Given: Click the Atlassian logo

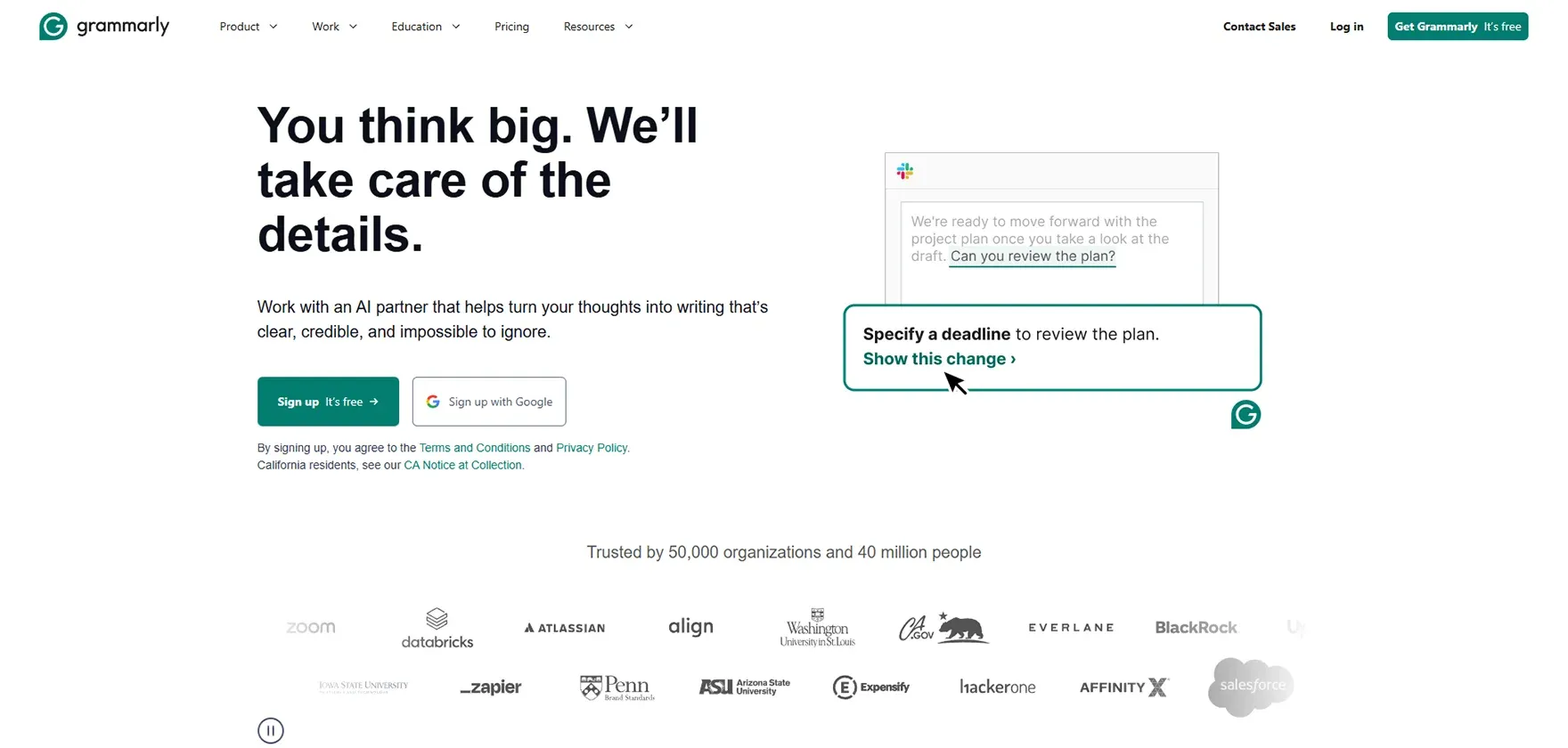Looking at the screenshot, I should tap(565, 628).
